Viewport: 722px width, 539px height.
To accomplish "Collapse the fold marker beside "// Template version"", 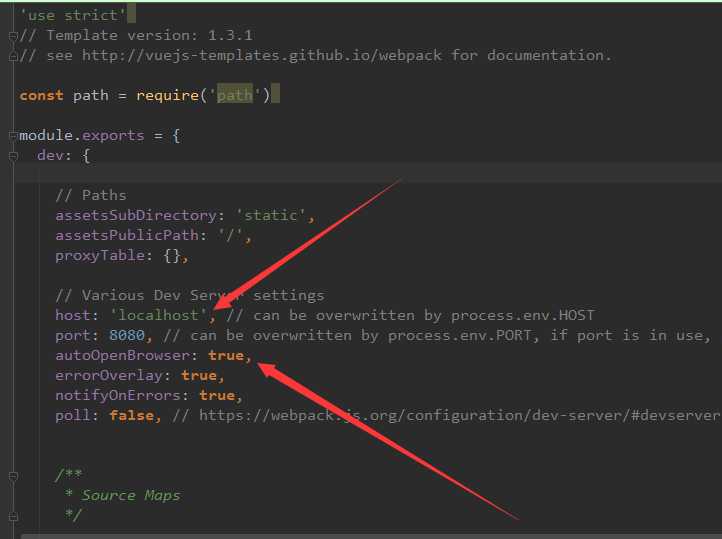I will 13,35.
